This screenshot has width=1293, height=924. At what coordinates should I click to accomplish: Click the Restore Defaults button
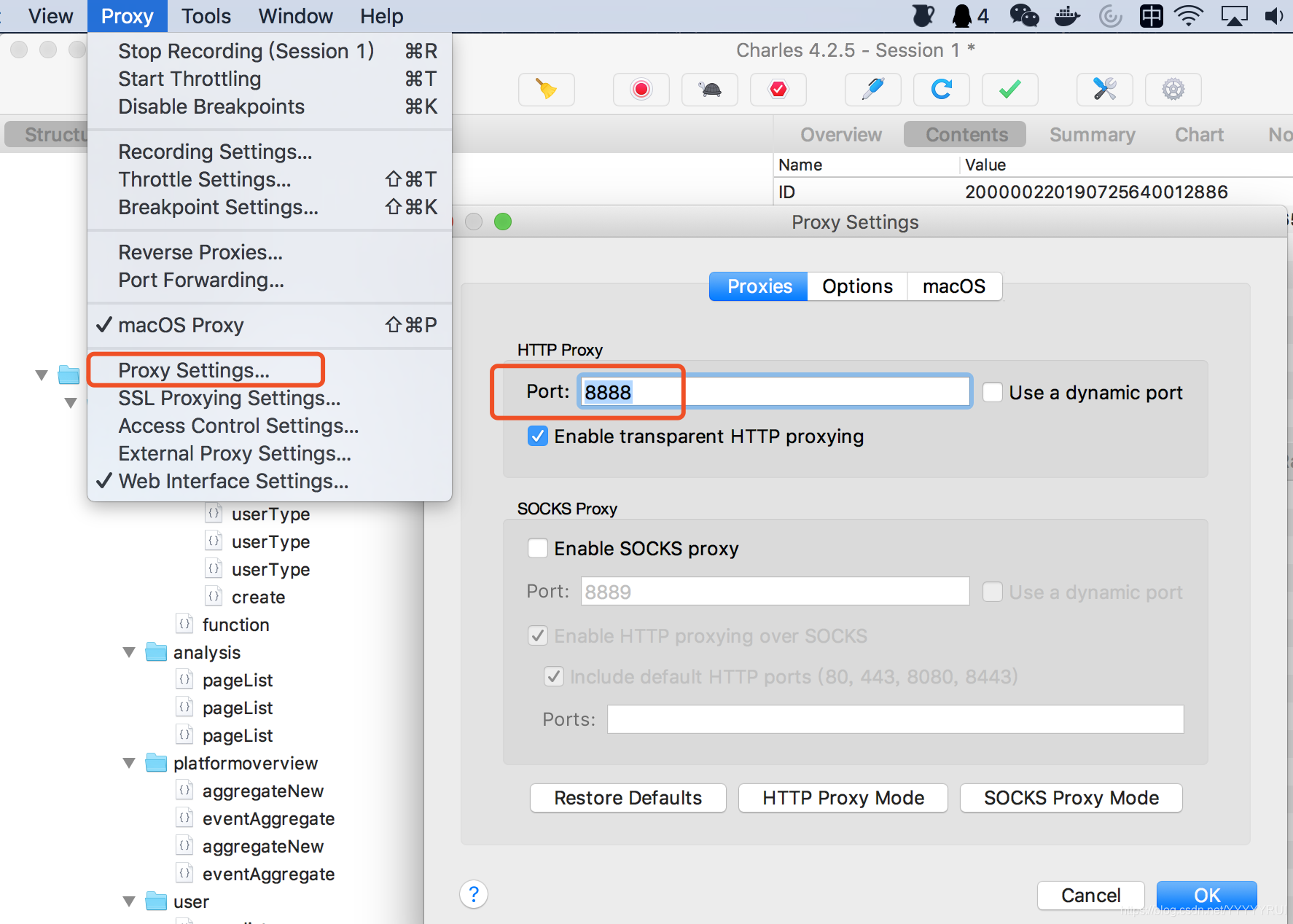(628, 798)
